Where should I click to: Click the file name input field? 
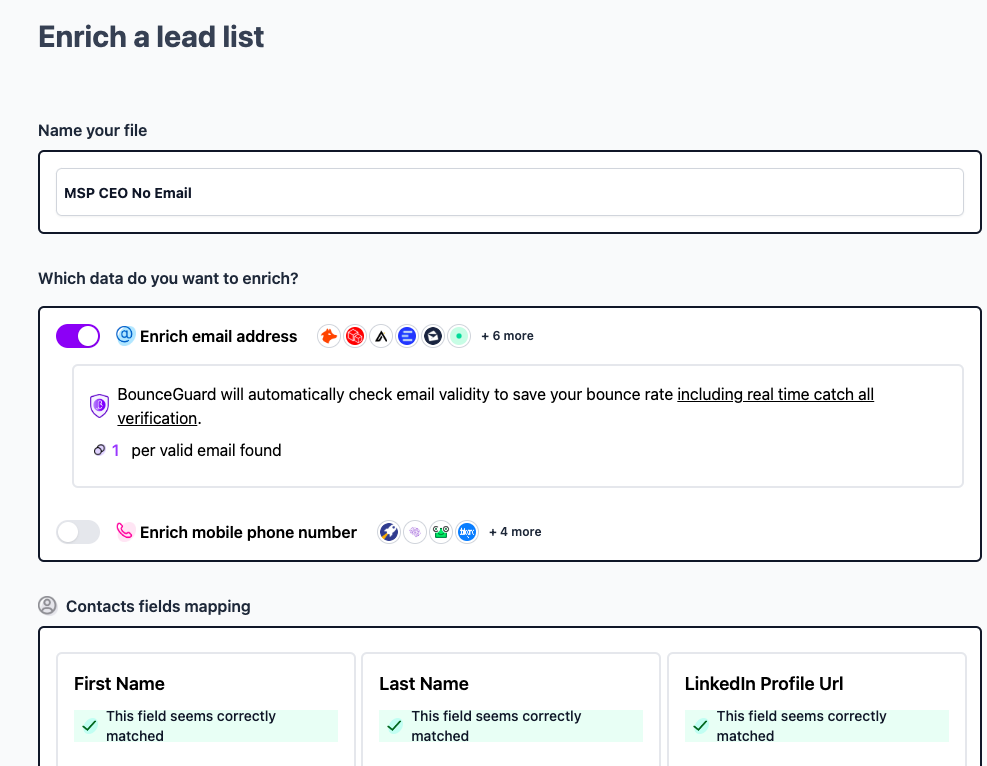click(x=509, y=192)
